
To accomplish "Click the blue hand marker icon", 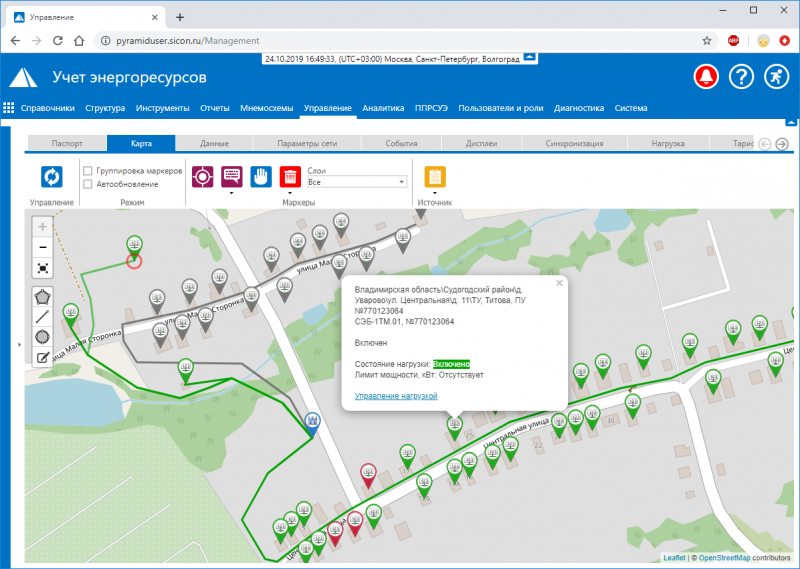I will 260,177.
